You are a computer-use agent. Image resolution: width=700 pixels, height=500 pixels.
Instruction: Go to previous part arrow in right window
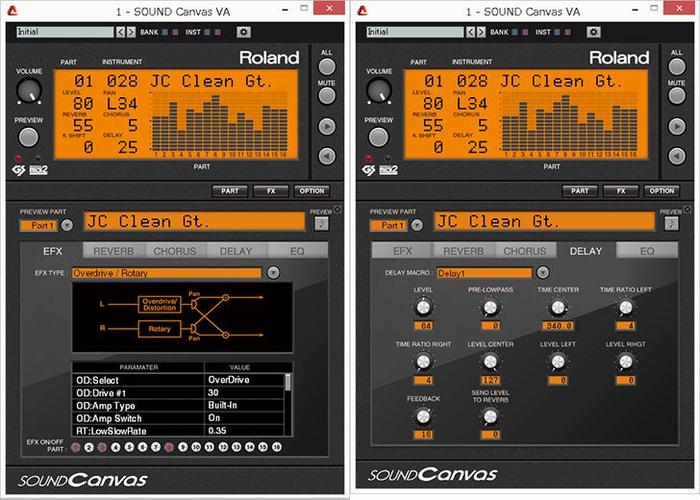(x=677, y=156)
